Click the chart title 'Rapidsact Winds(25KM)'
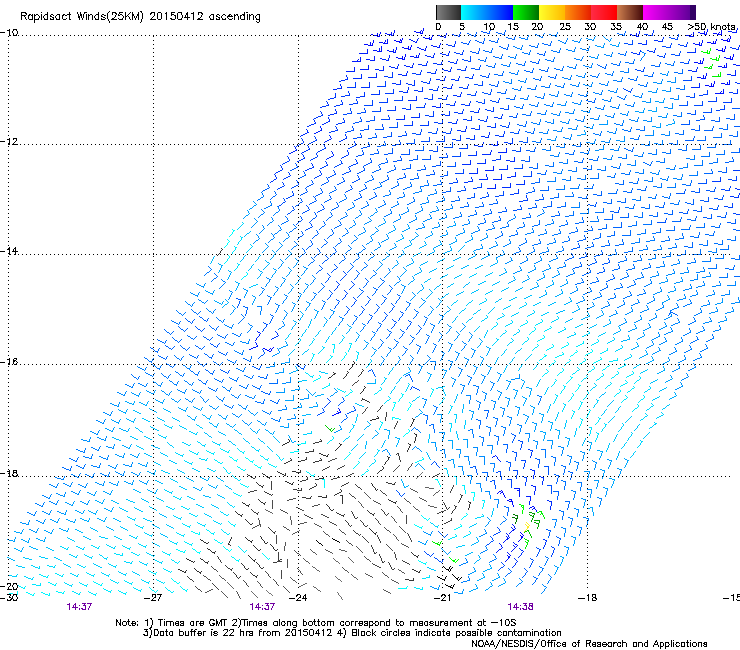 [81, 17]
